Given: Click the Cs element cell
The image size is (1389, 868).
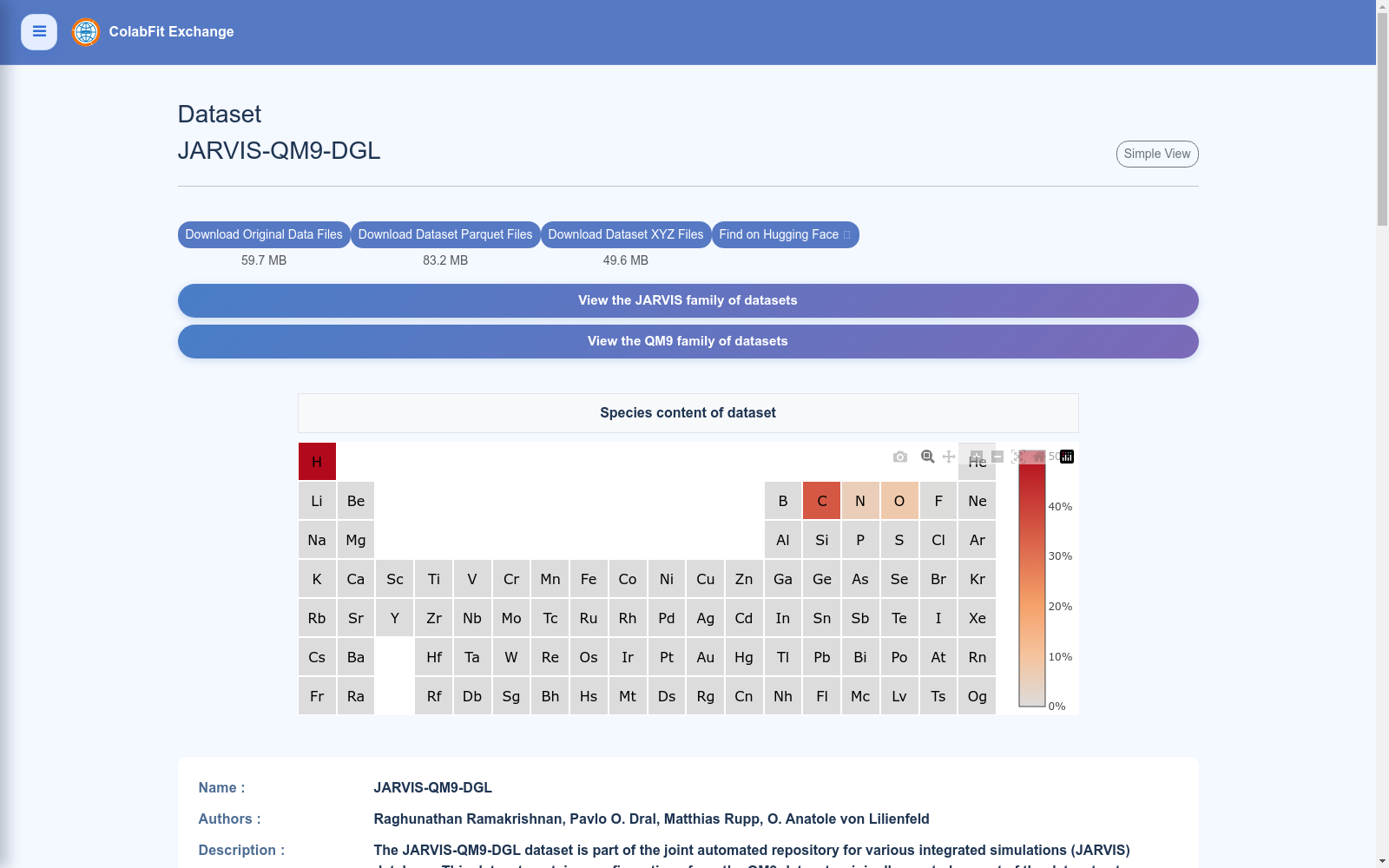Looking at the screenshot, I should point(317,657).
